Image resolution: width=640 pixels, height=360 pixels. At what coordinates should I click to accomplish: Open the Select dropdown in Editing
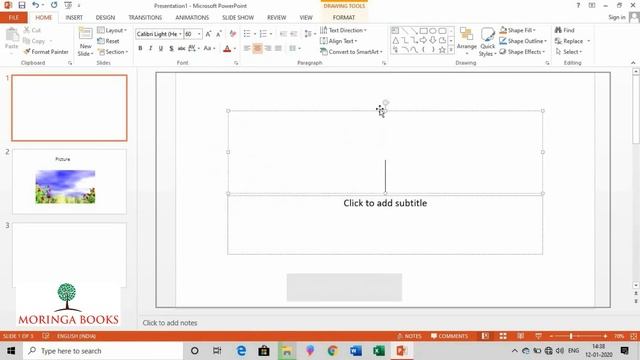[569, 52]
